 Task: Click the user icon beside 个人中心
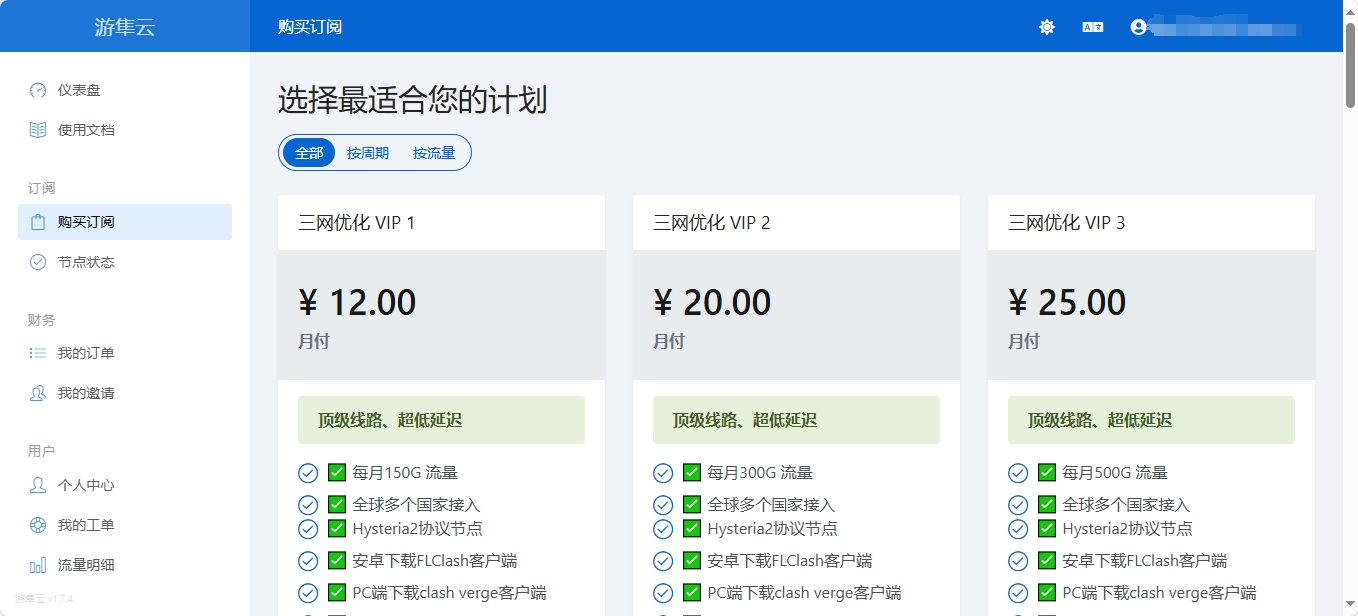pyautogui.click(x=38, y=485)
